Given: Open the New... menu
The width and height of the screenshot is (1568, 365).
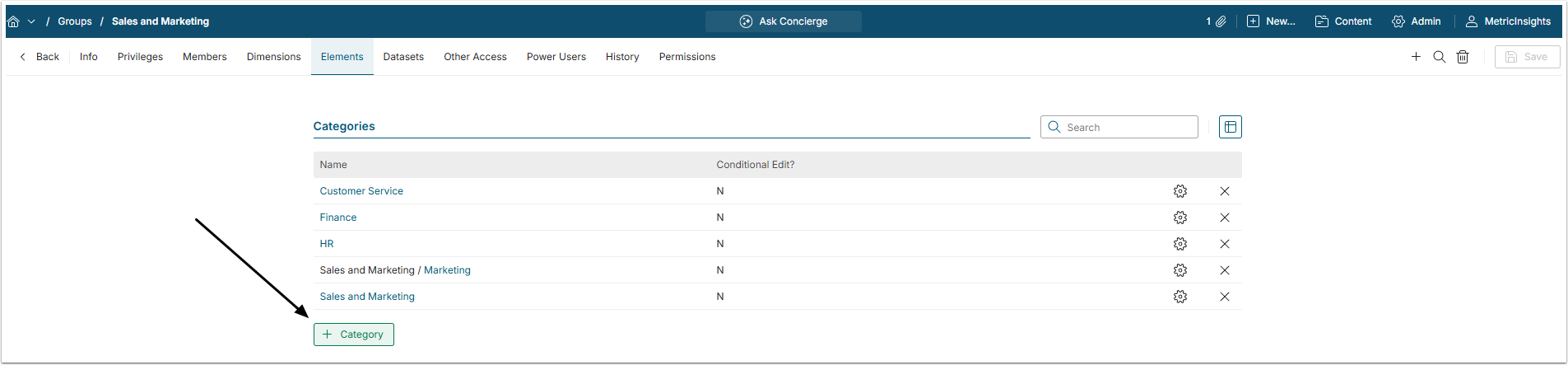Looking at the screenshot, I should click(x=1271, y=21).
